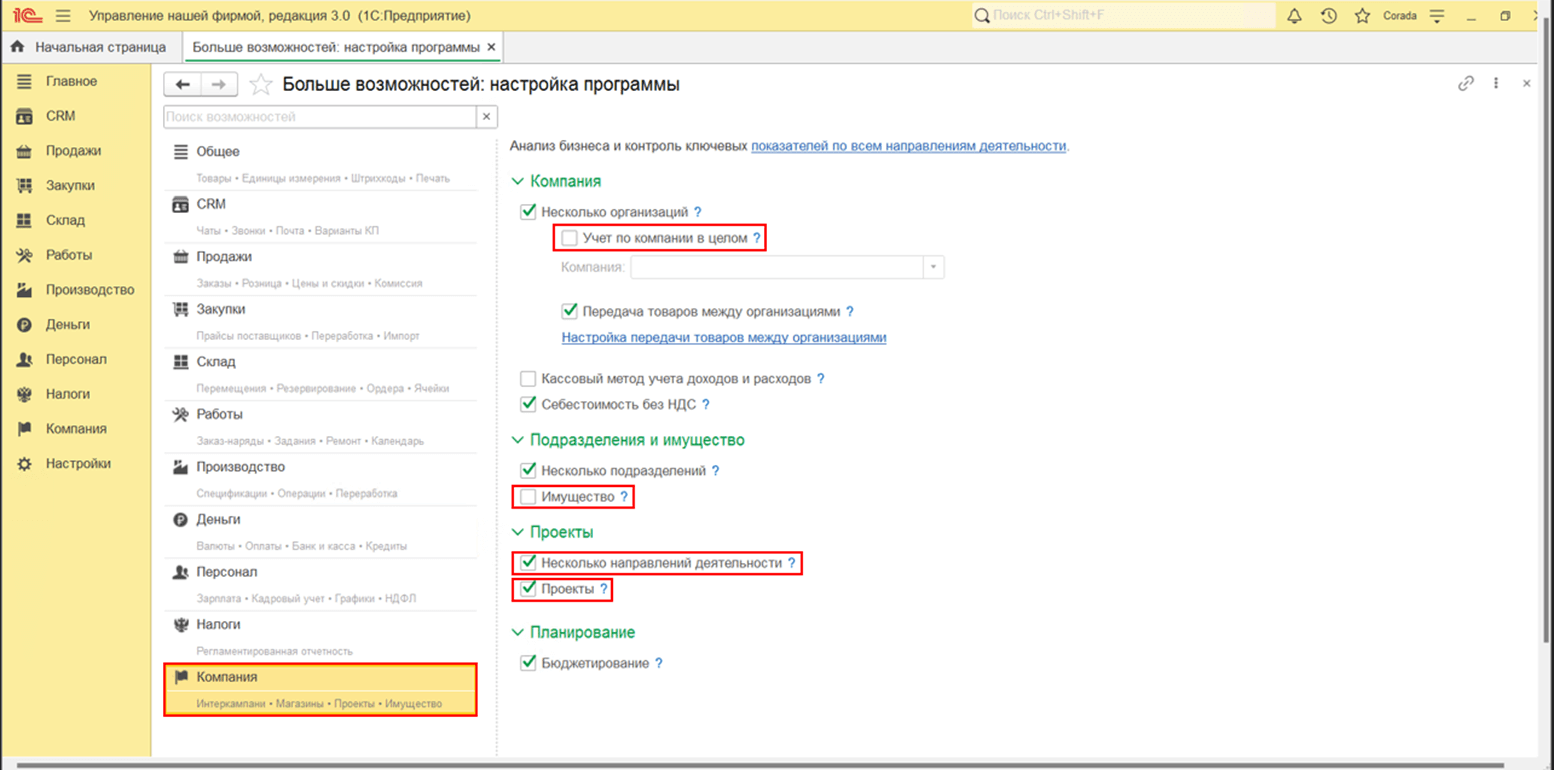
Task: Open the Налоги section icon
Action: pos(25,393)
